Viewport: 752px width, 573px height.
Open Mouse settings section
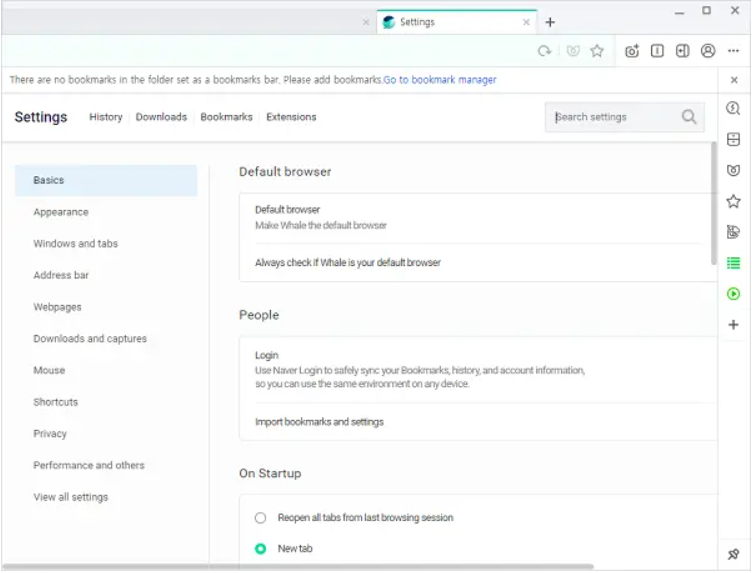(x=49, y=370)
